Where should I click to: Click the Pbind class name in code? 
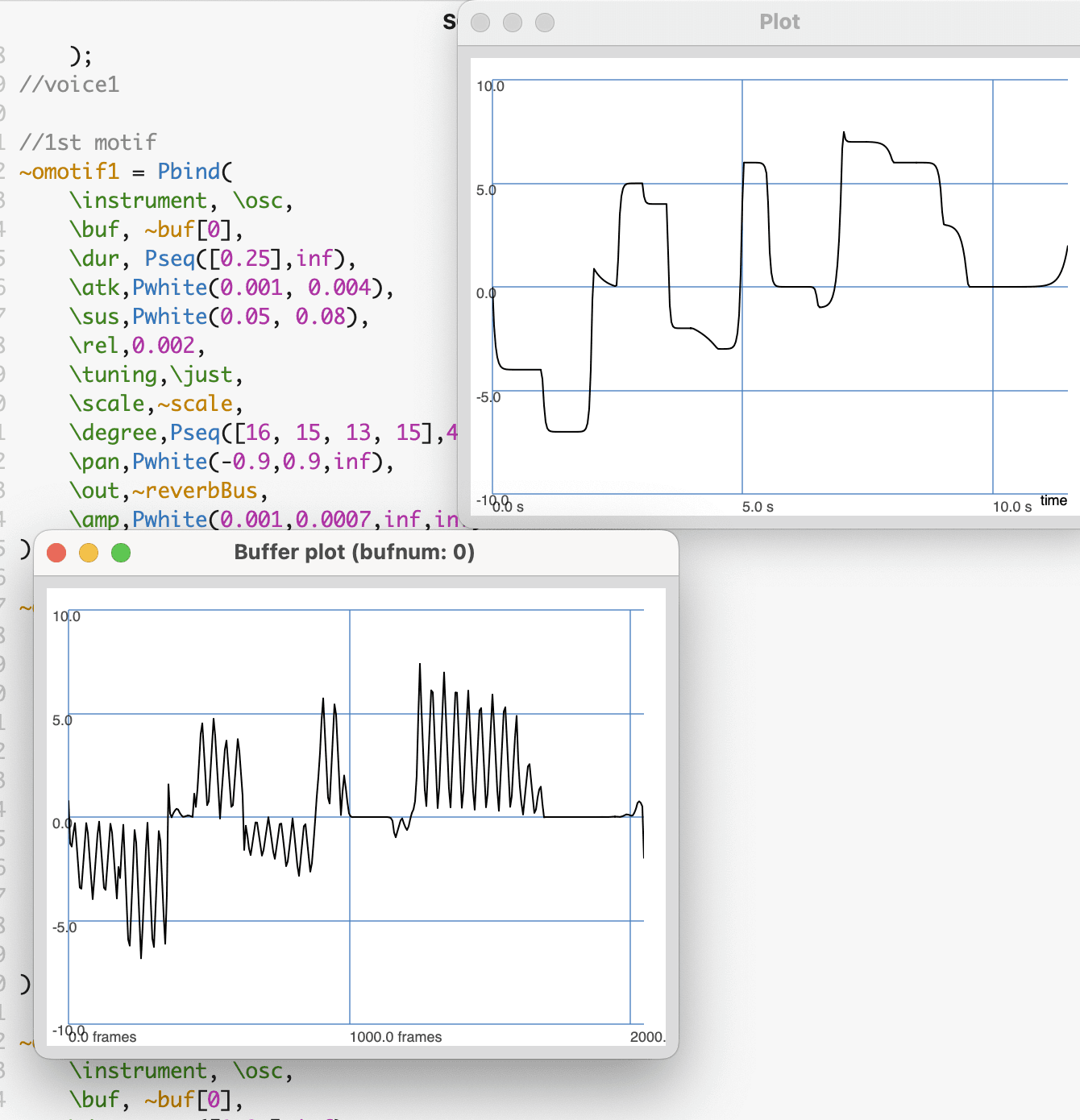point(189,172)
